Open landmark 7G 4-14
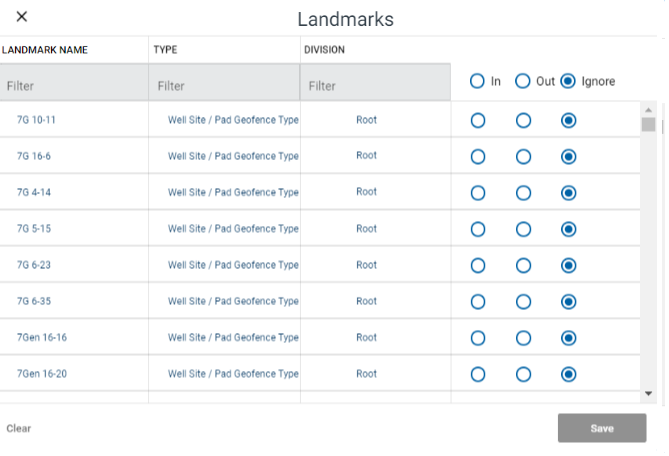This screenshot has height=456, width=669. pos(34,192)
